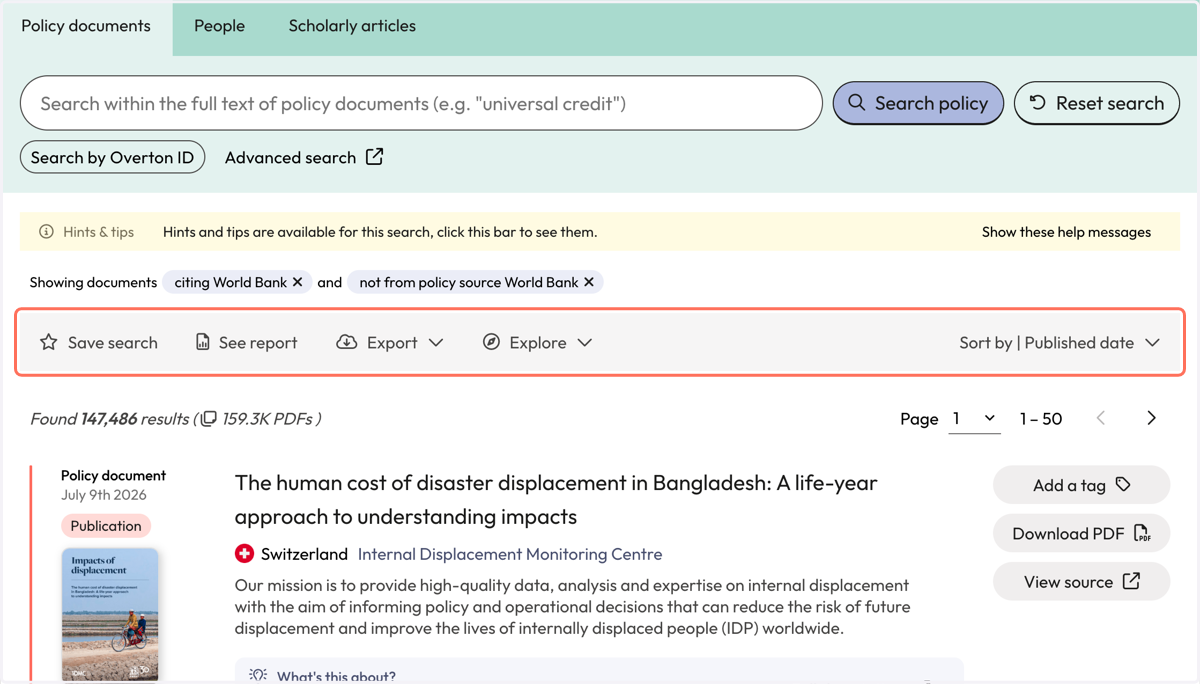
Task: Click the Switzerland country label
Action: (304, 554)
